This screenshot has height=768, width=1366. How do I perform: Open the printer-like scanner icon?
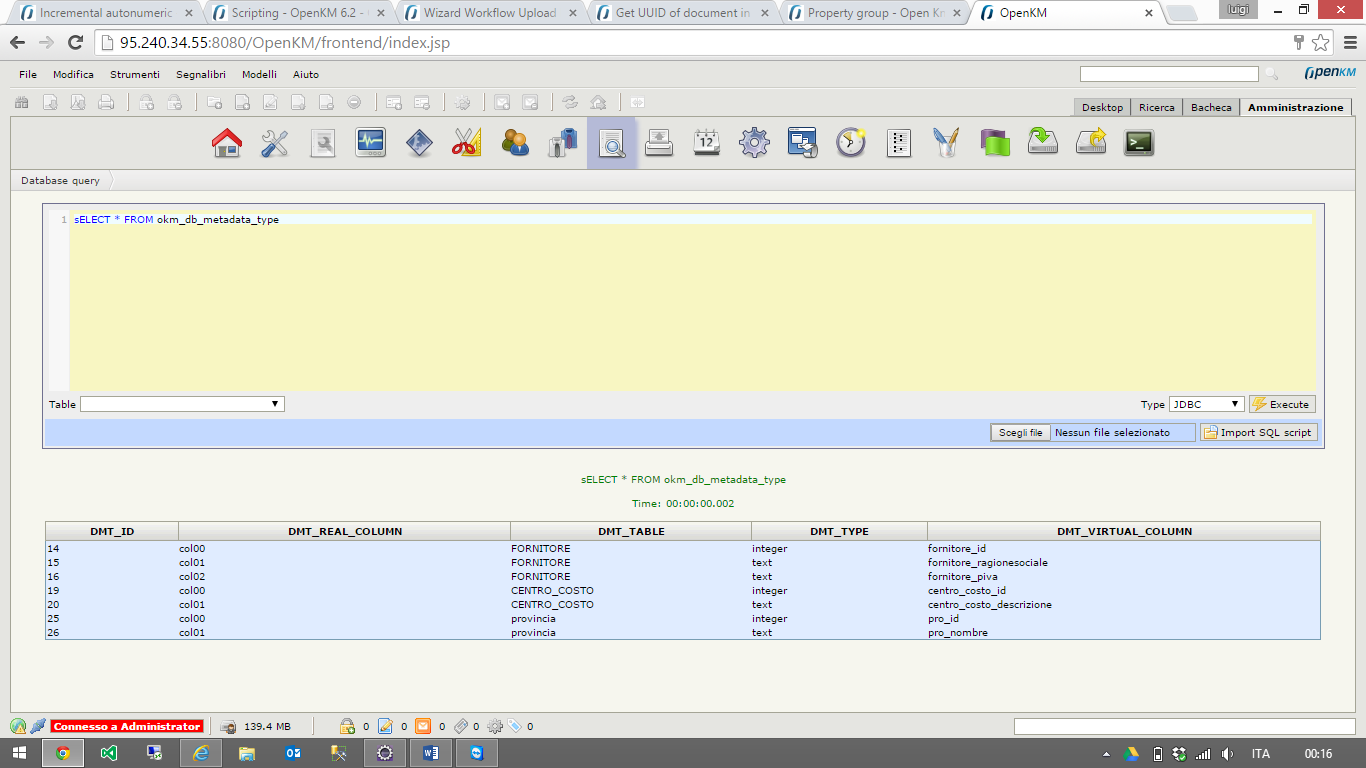pyautogui.click(x=659, y=143)
